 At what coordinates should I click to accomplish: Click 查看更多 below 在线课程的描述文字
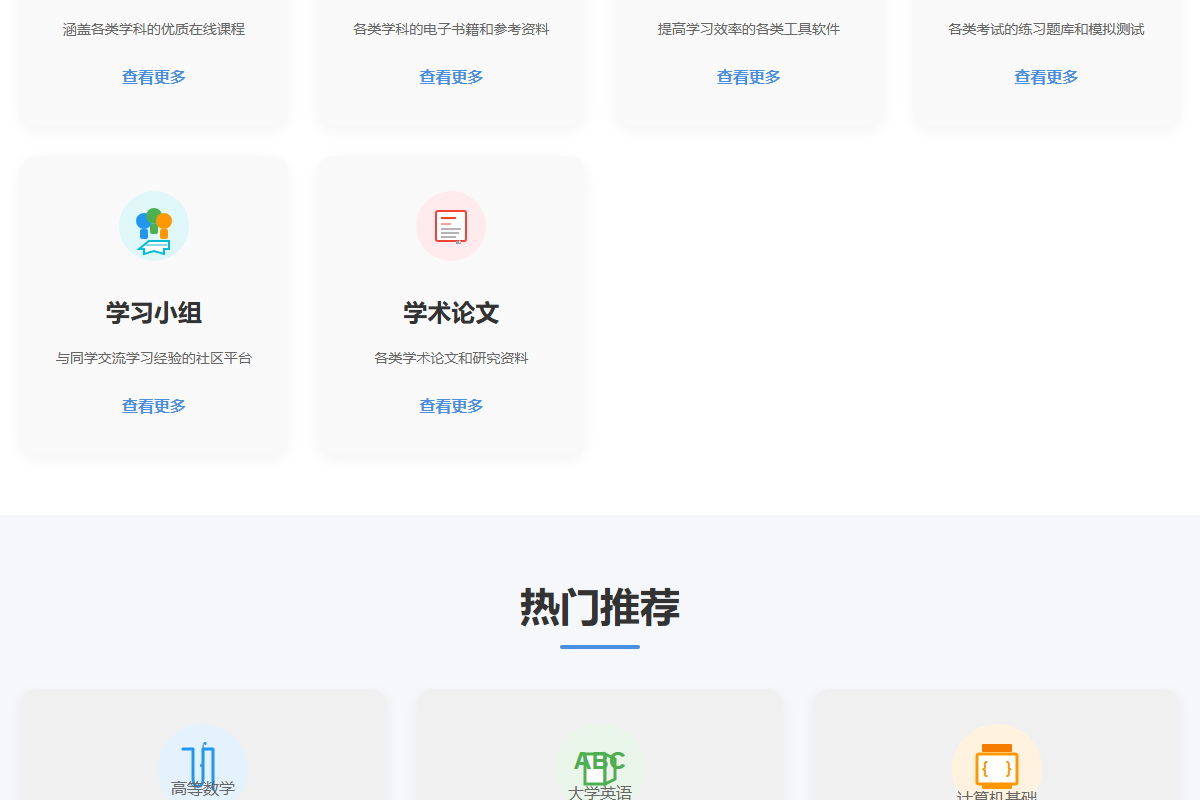click(x=153, y=76)
